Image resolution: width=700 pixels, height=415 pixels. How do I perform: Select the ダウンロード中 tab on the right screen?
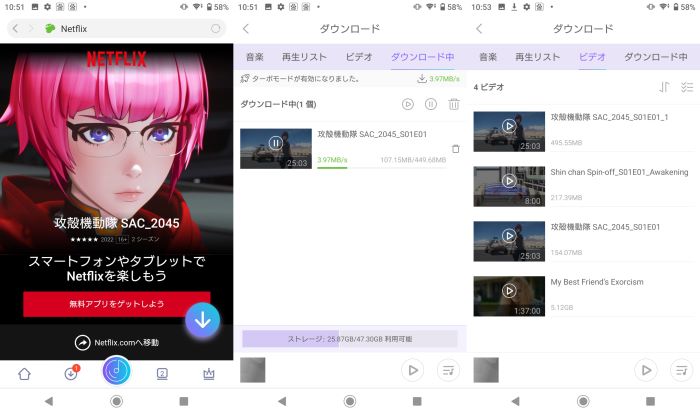(x=655, y=57)
